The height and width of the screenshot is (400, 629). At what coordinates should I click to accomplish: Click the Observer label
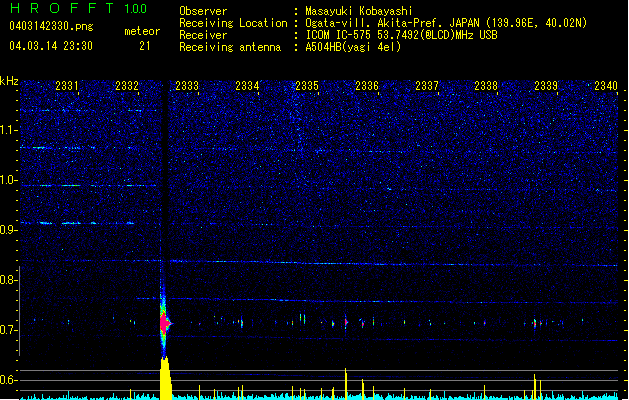coord(203,11)
